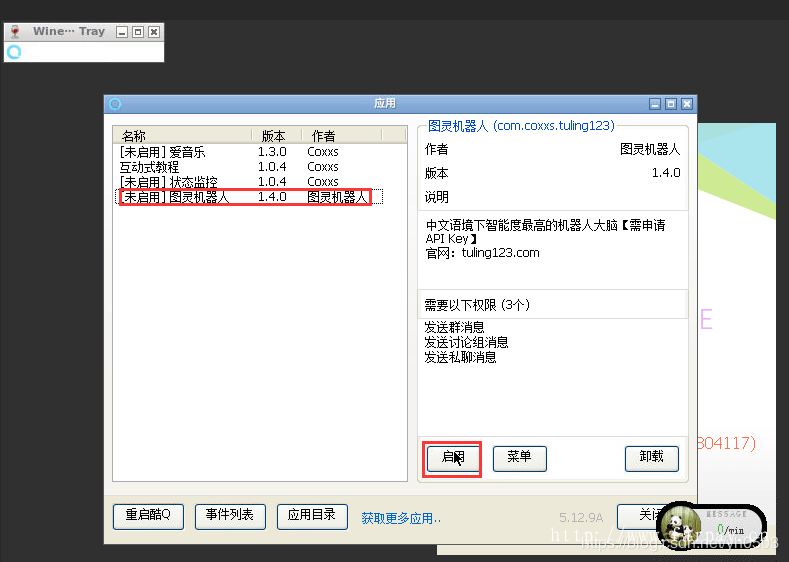The height and width of the screenshot is (562, 789).
Task: Maximize the Wine Tray window
Action: 138,32
